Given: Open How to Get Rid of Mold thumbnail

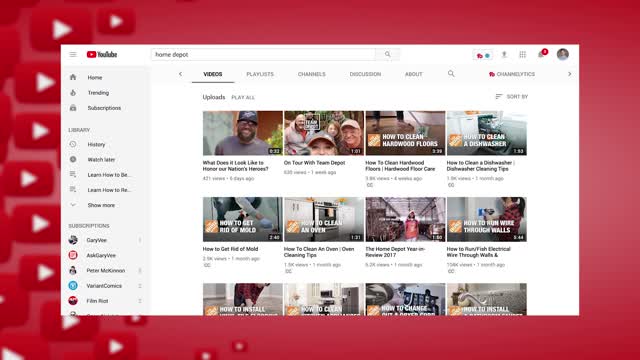Looking at the screenshot, I should tap(242, 219).
